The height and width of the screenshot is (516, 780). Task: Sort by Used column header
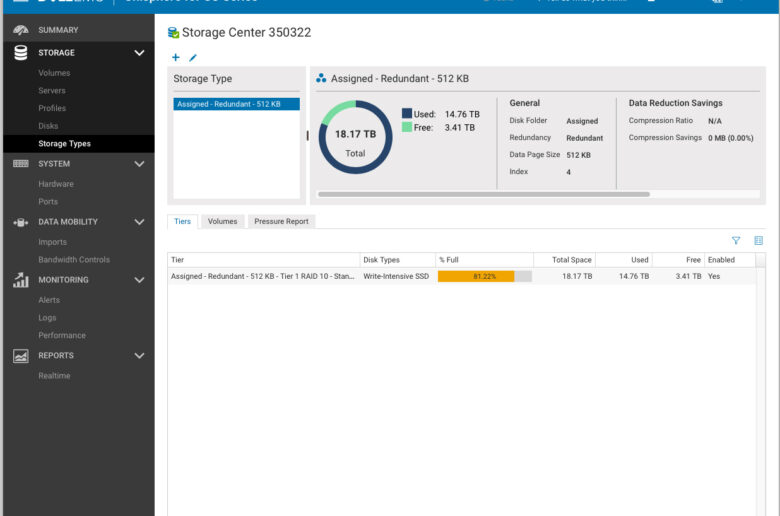(x=624, y=260)
